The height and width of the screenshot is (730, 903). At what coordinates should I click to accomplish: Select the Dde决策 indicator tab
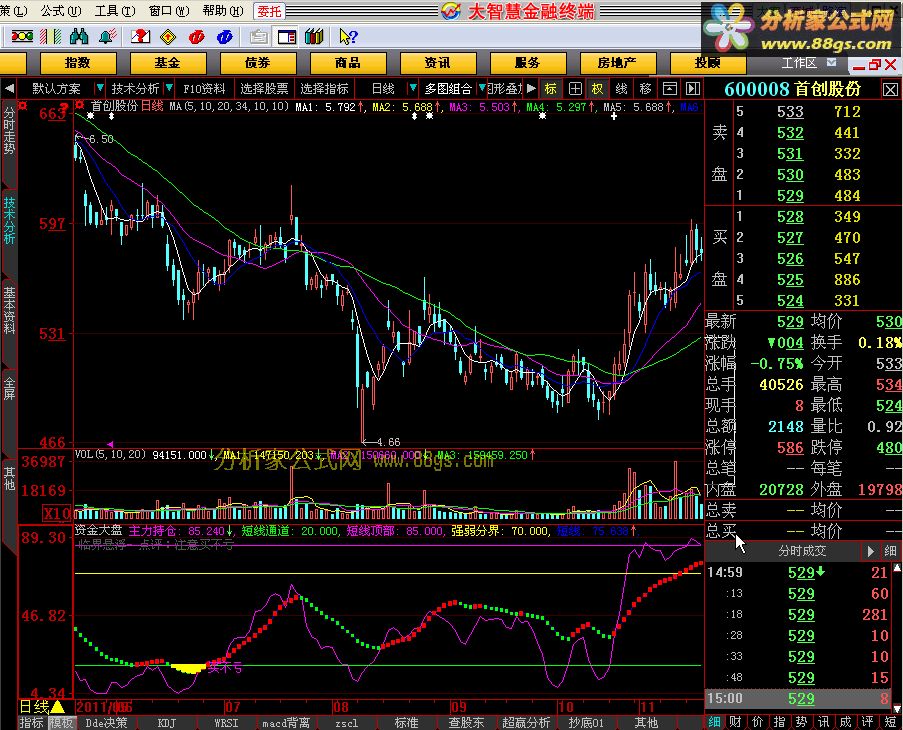click(107, 723)
